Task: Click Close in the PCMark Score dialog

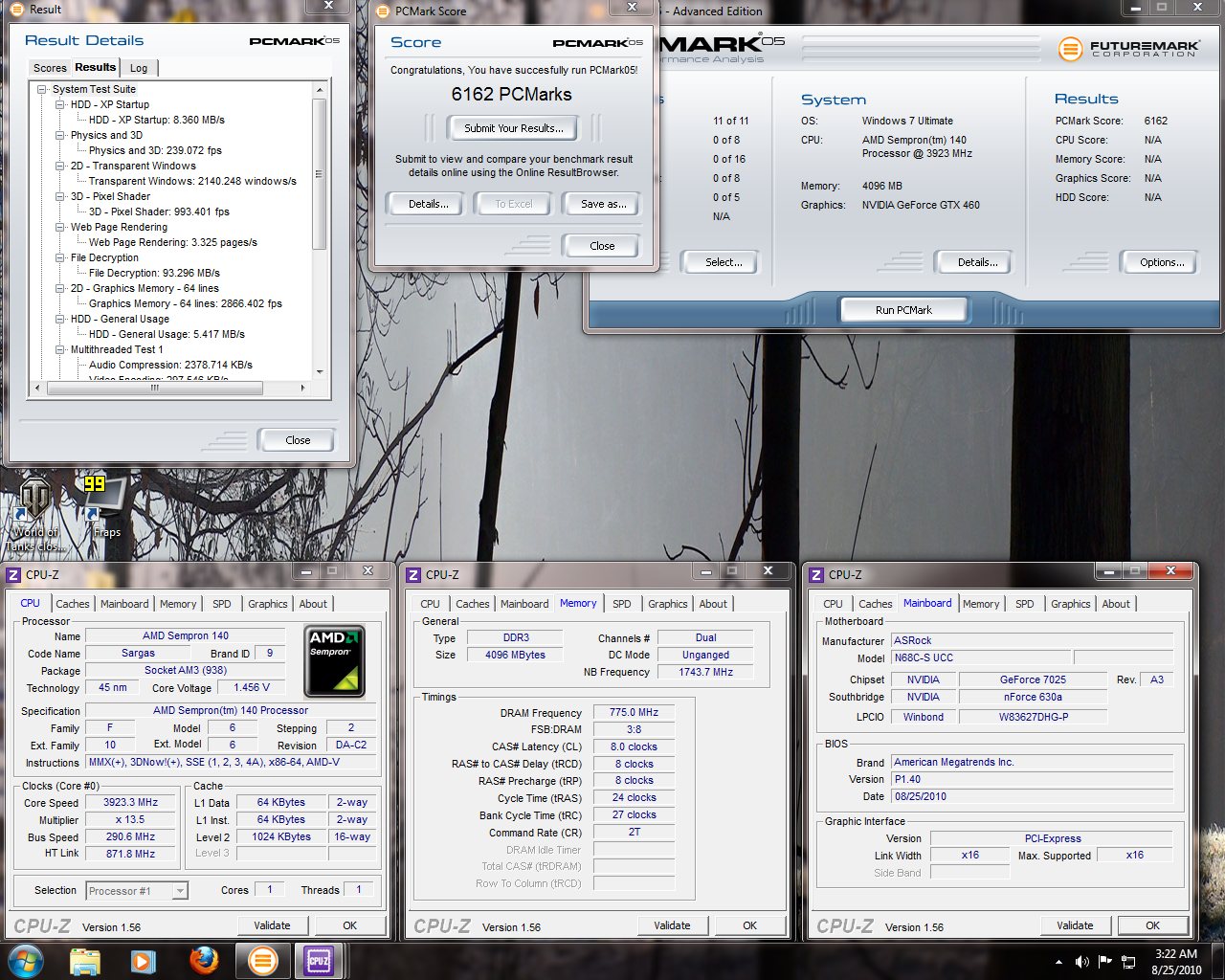Action: 602,246
